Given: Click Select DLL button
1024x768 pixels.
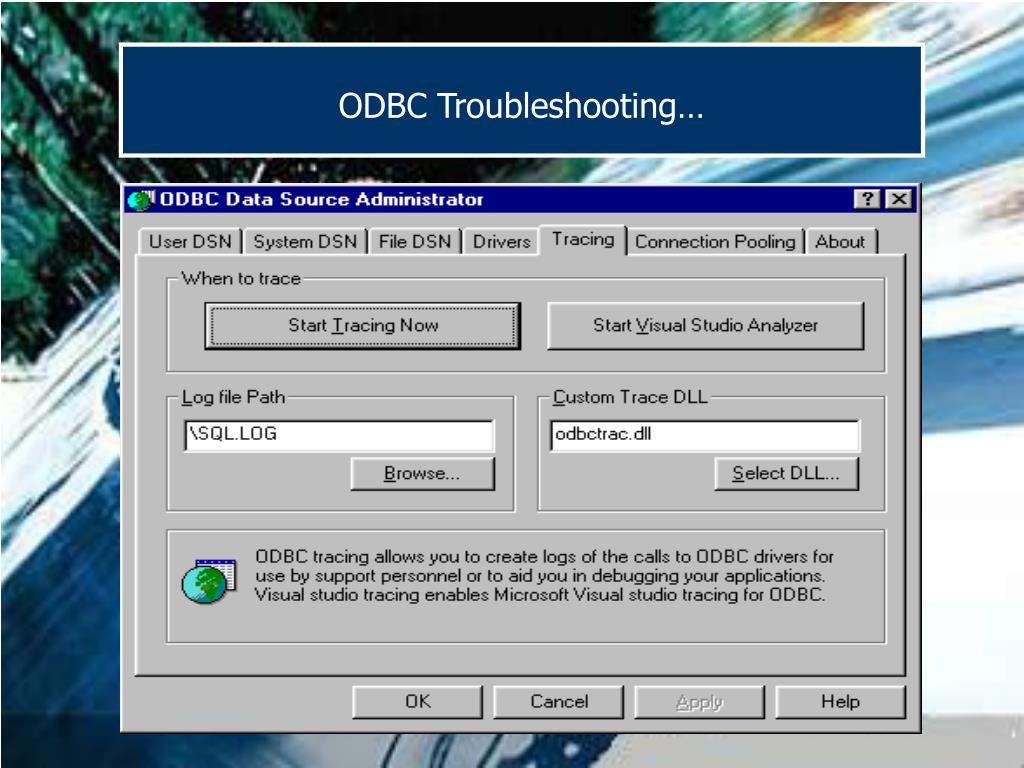Looking at the screenshot, I should [x=786, y=473].
